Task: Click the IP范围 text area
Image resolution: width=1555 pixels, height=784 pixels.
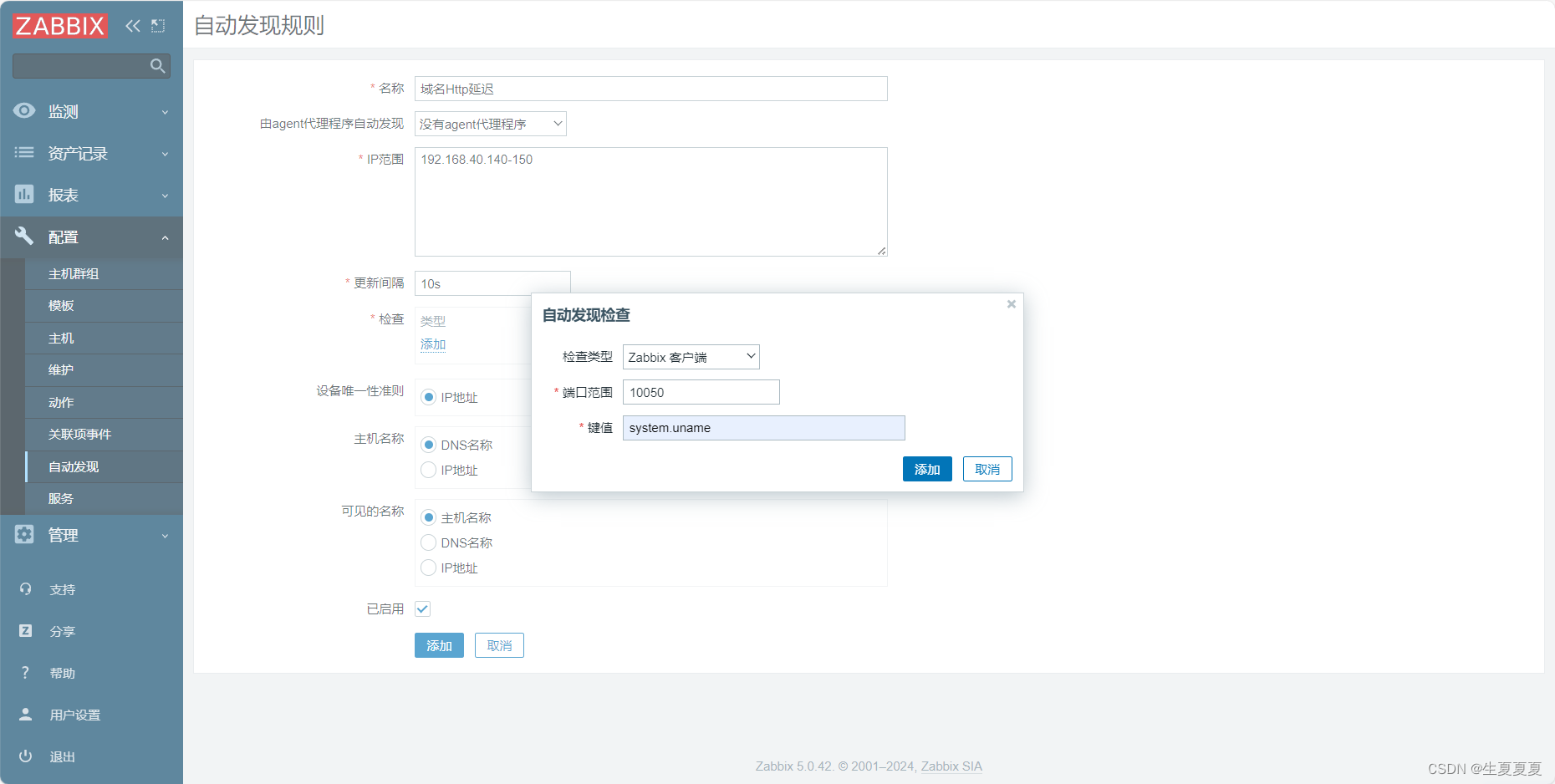Action: point(651,201)
